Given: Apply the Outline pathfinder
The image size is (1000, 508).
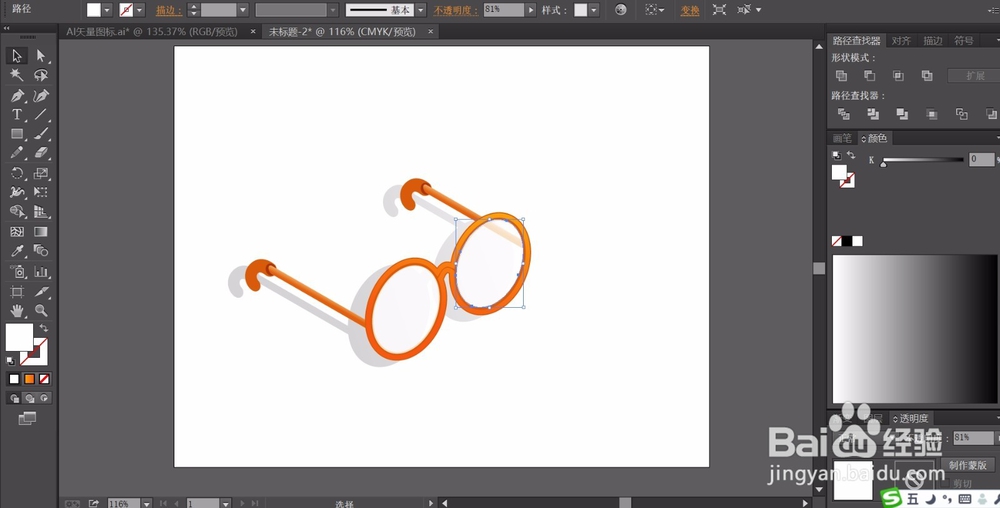Looking at the screenshot, I should click(961, 114).
